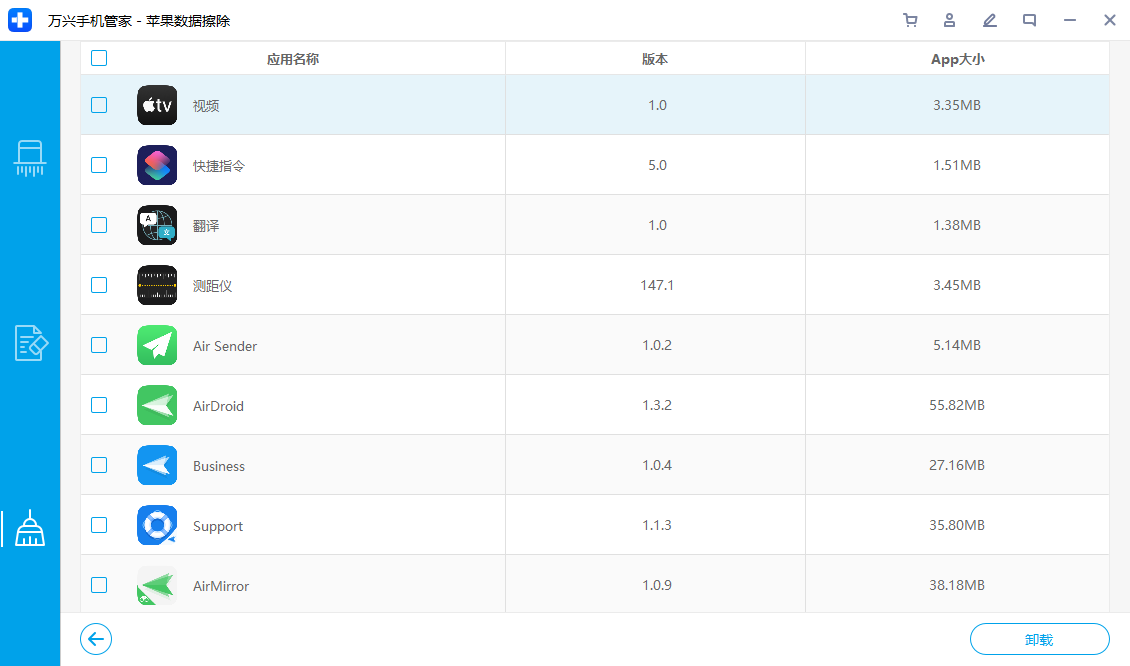This screenshot has height=666, width=1130.
Task: Toggle the select-all checkbox in header
Action: point(99,59)
